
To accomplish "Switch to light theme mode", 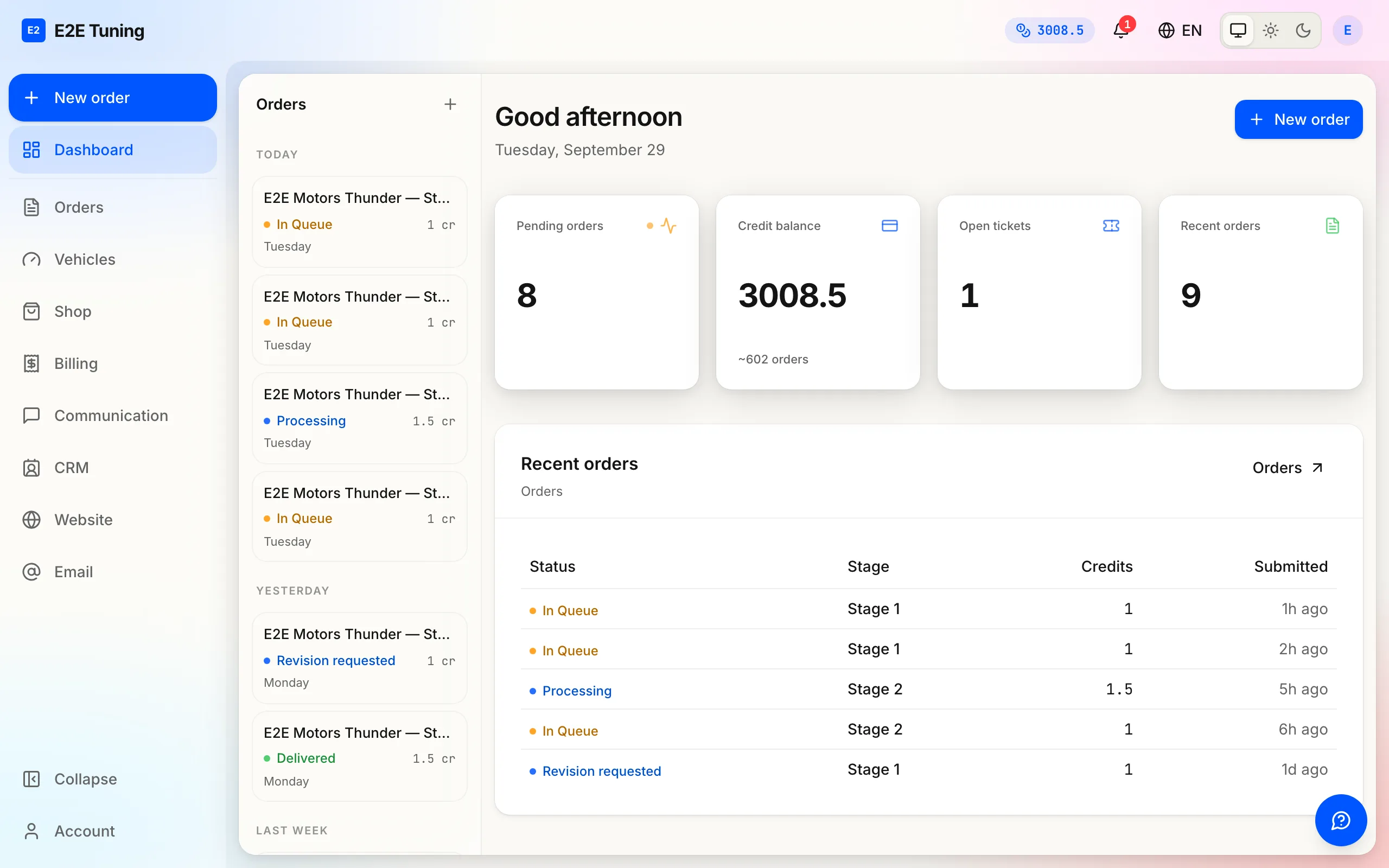I will tap(1271, 30).
